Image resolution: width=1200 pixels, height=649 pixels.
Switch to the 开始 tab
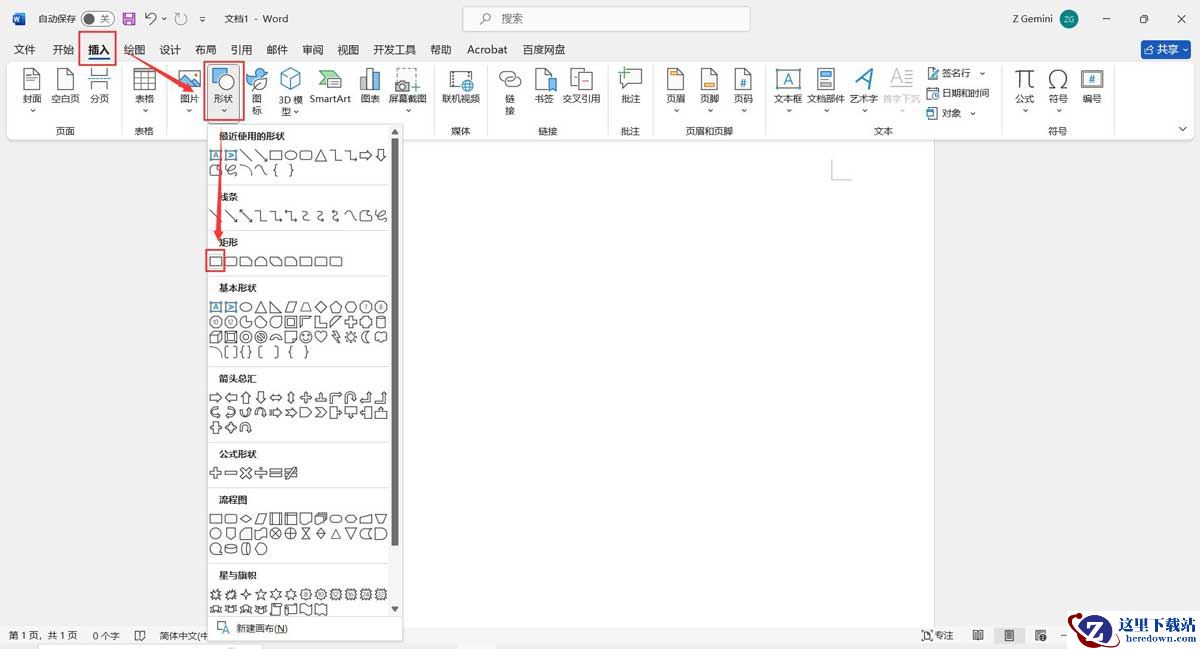coord(63,49)
